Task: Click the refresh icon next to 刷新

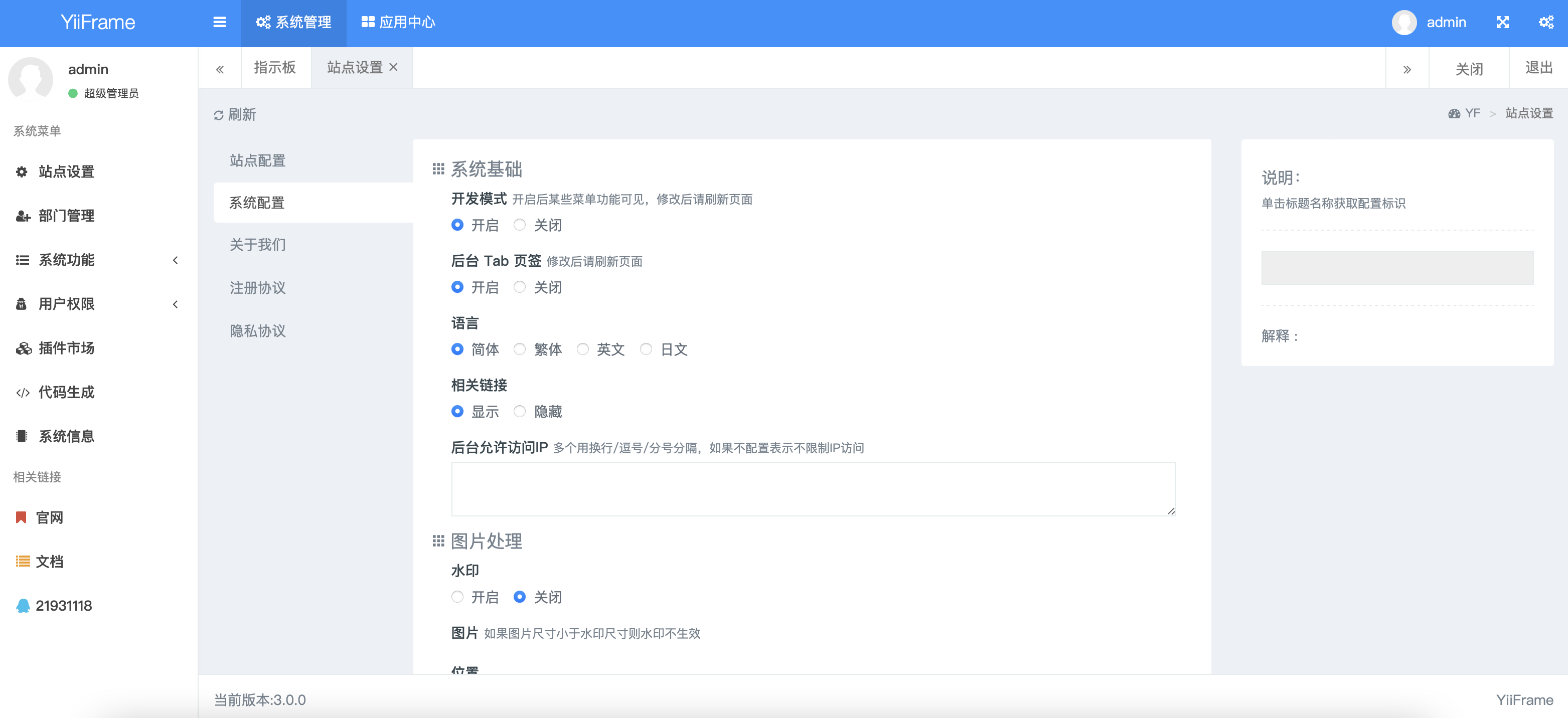Action: tap(219, 115)
